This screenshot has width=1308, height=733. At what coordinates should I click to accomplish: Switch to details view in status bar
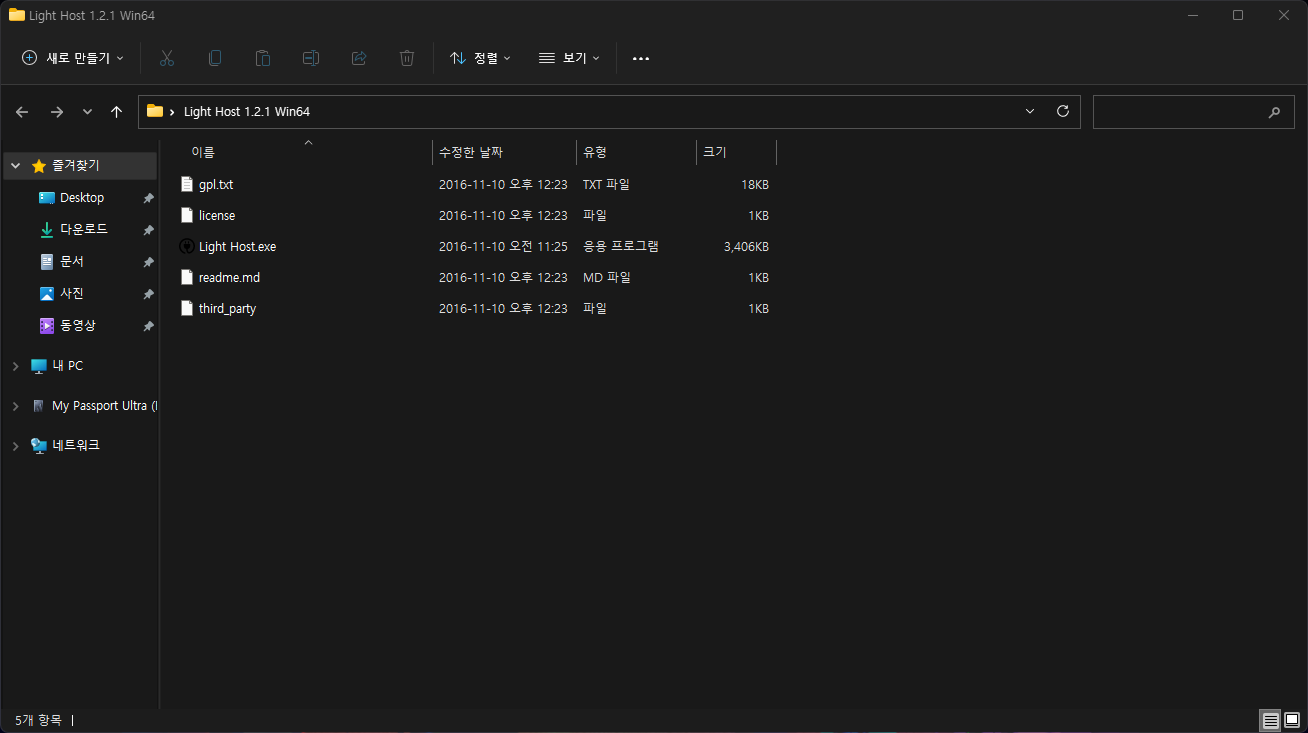pos(1270,720)
